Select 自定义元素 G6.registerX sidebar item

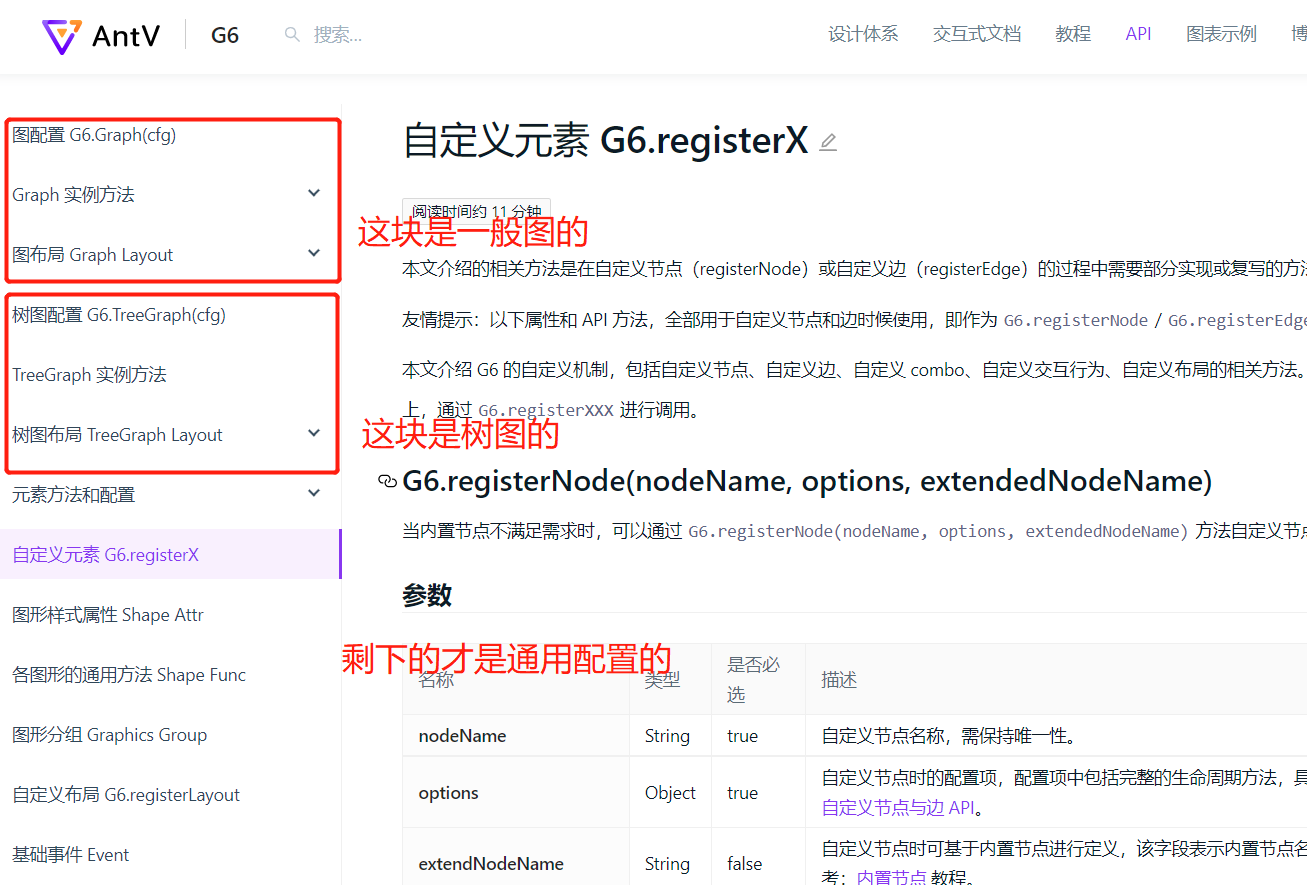170,554
